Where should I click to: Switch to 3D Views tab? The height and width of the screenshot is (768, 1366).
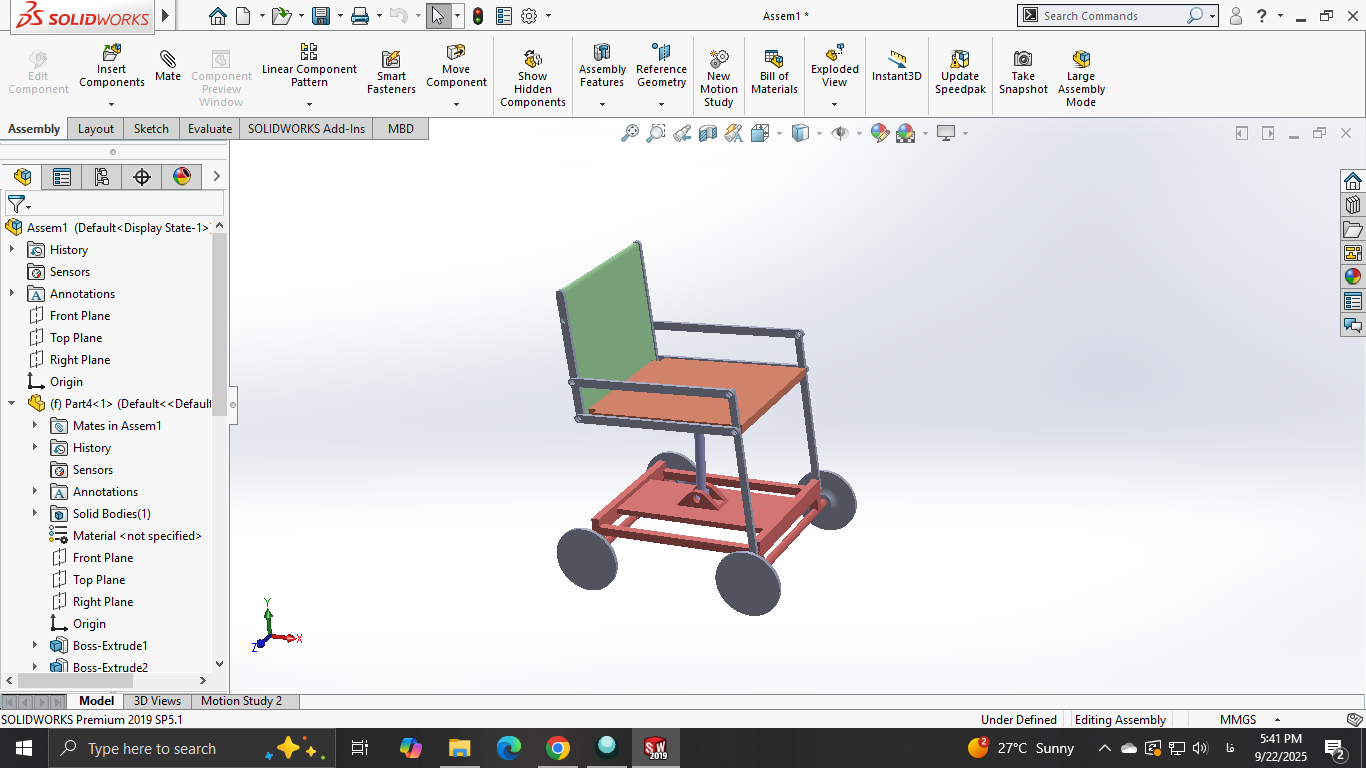click(157, 701)
